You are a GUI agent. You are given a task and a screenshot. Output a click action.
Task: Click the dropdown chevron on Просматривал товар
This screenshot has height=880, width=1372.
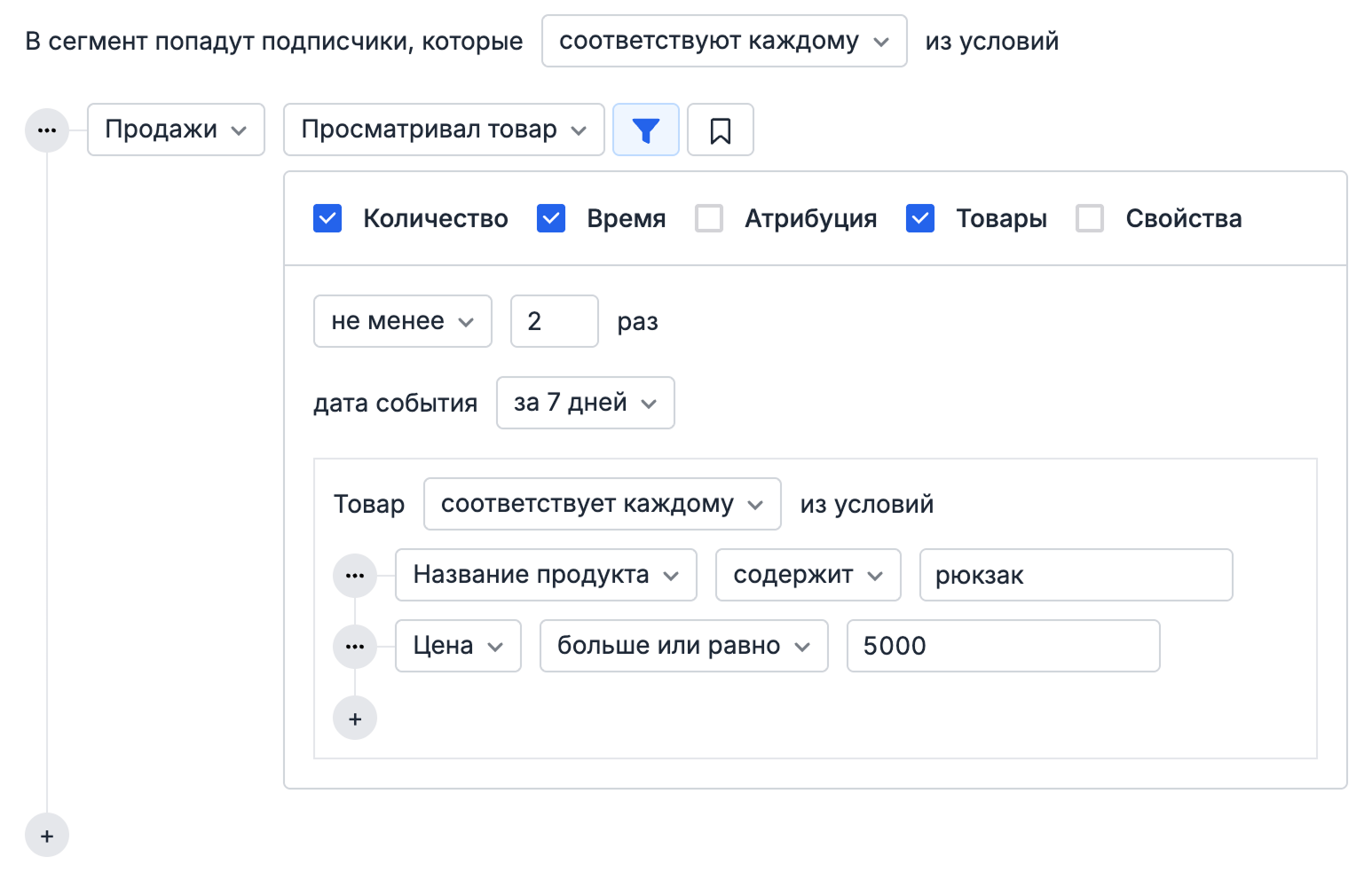[580, 130]
